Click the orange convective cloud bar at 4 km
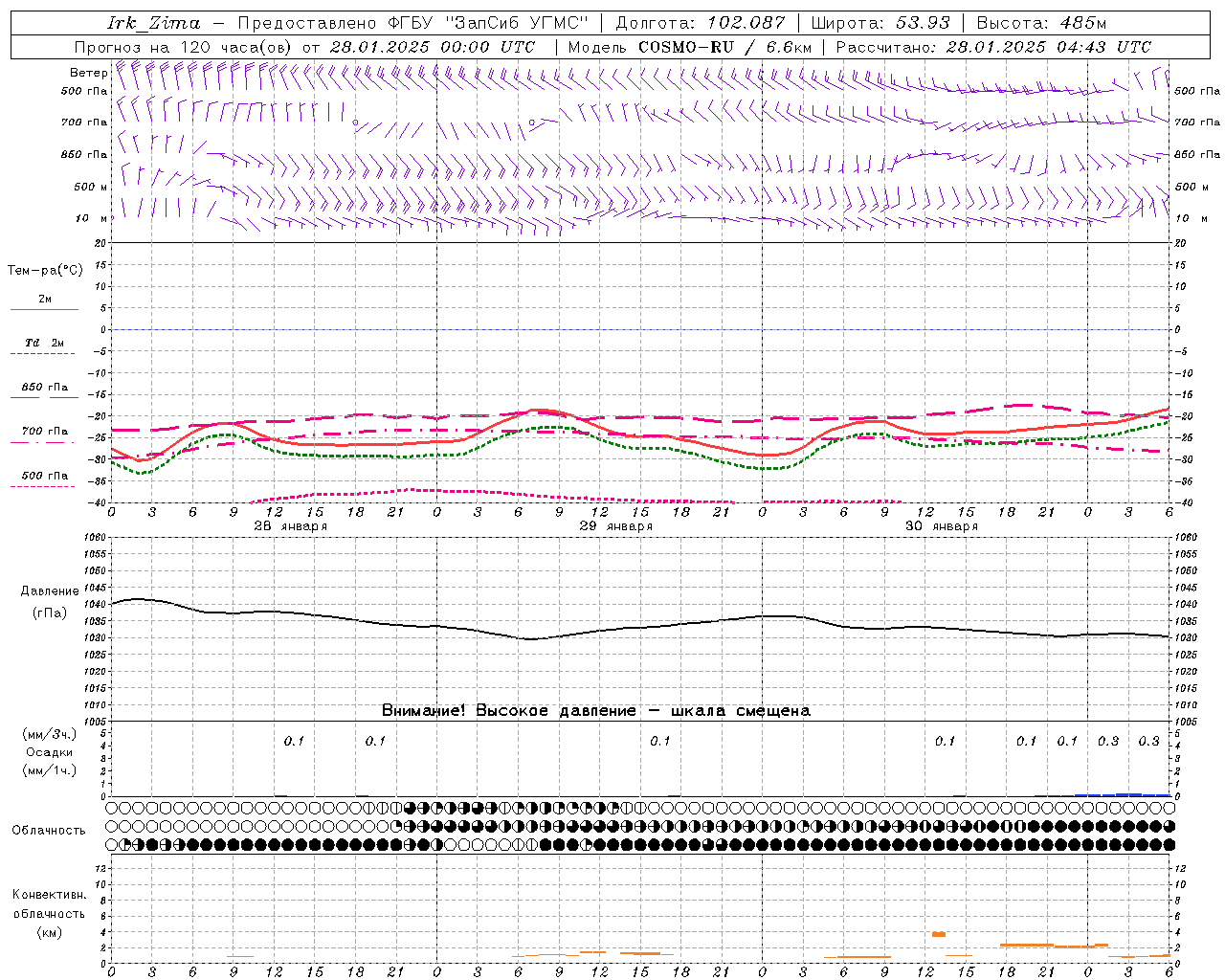1225x980 pixels. click(939, 934)
